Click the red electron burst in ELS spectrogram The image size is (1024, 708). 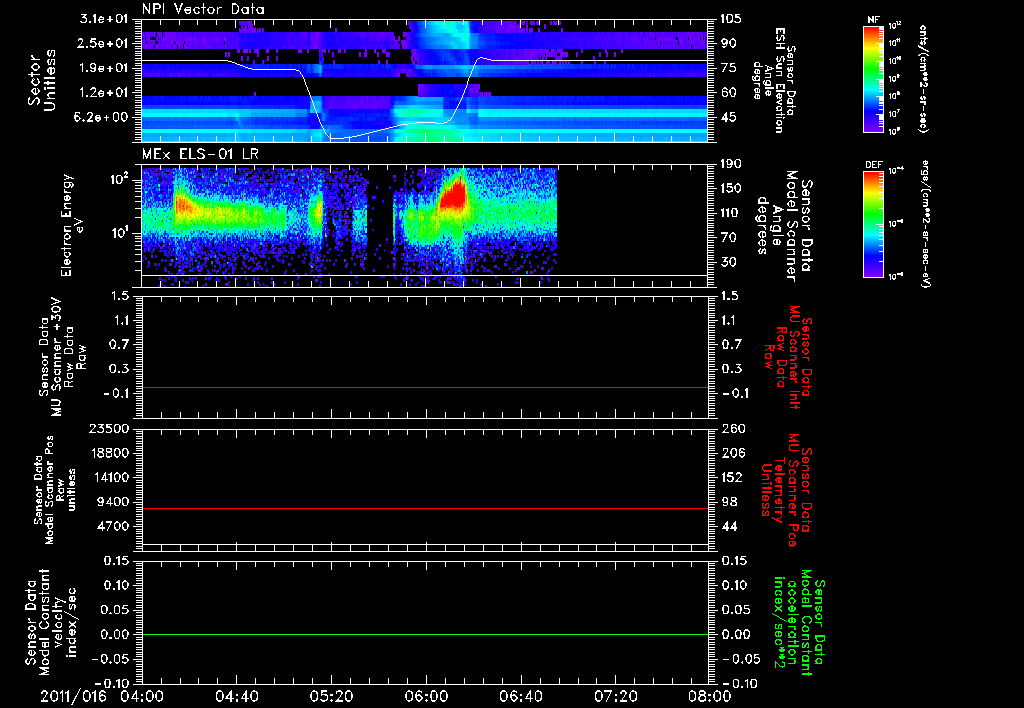[x=453, y=194]
